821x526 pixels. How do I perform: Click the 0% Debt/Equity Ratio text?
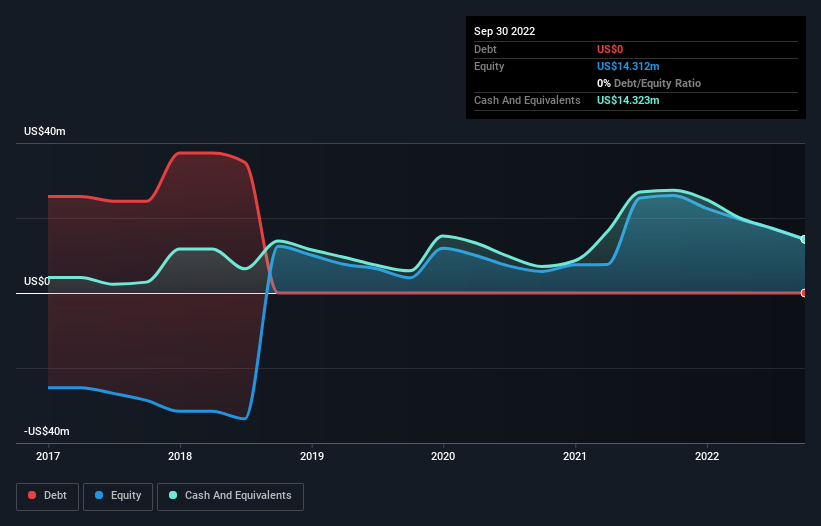coord(649,83)
